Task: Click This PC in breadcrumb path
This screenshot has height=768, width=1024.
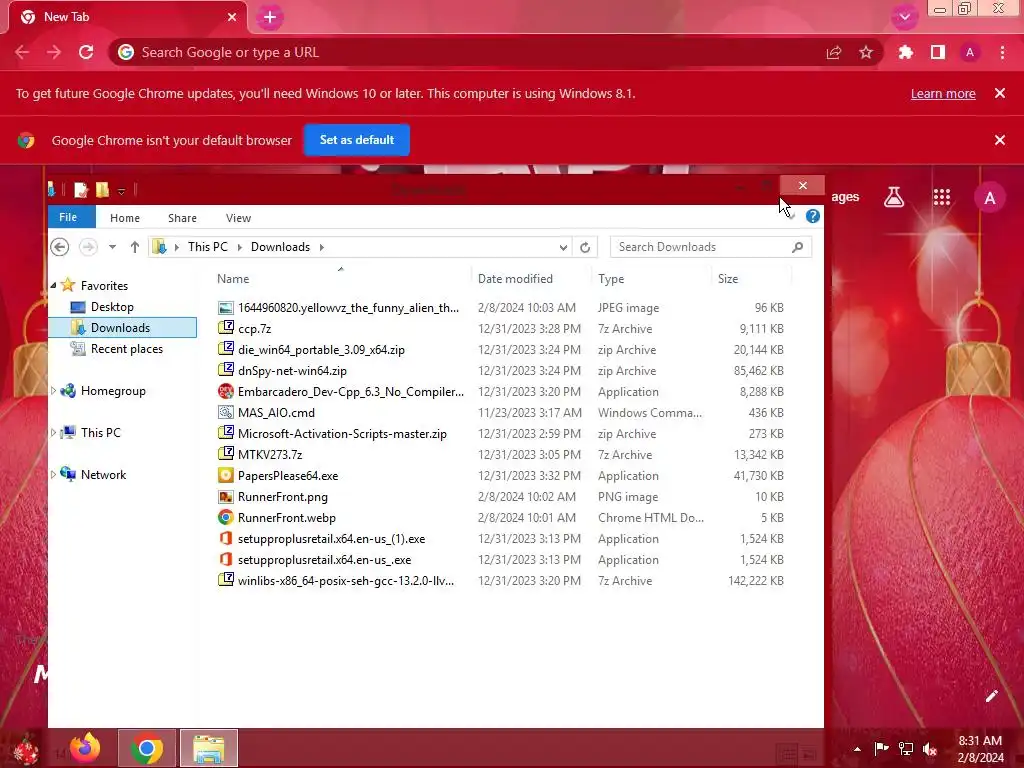Action: tap(208, 247)
